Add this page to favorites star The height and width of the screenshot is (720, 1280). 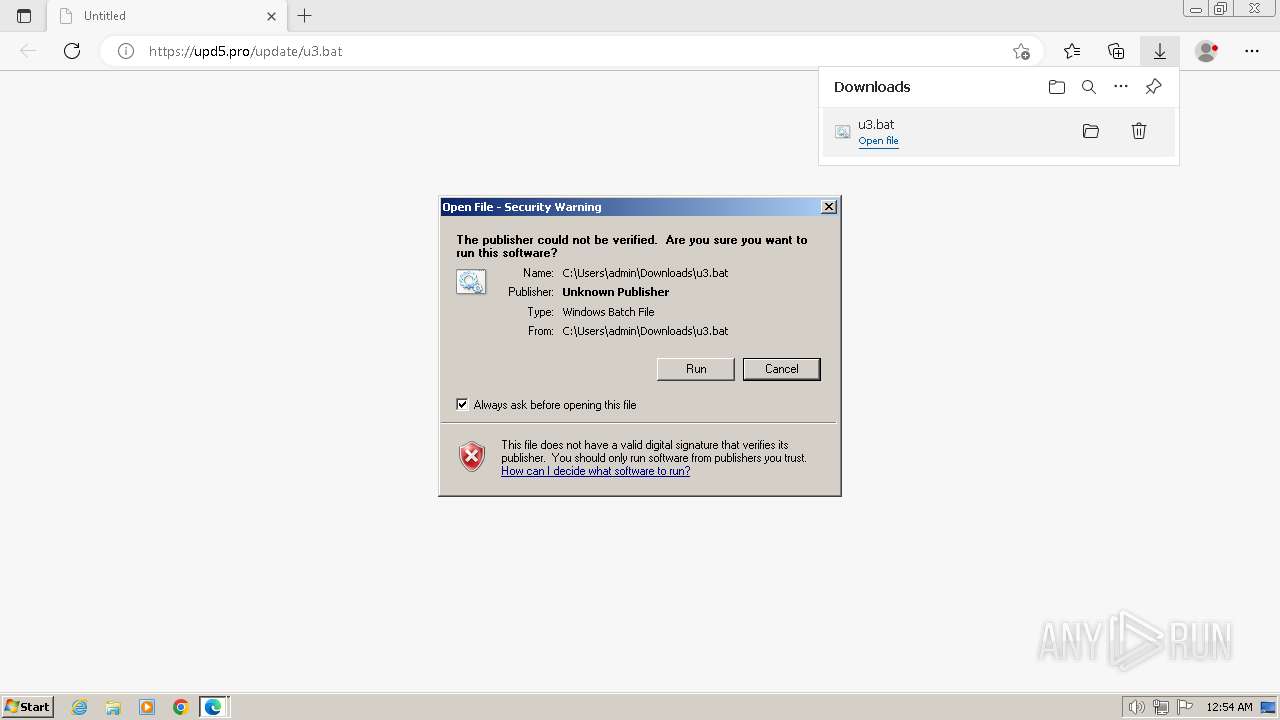pos(1021,51)
